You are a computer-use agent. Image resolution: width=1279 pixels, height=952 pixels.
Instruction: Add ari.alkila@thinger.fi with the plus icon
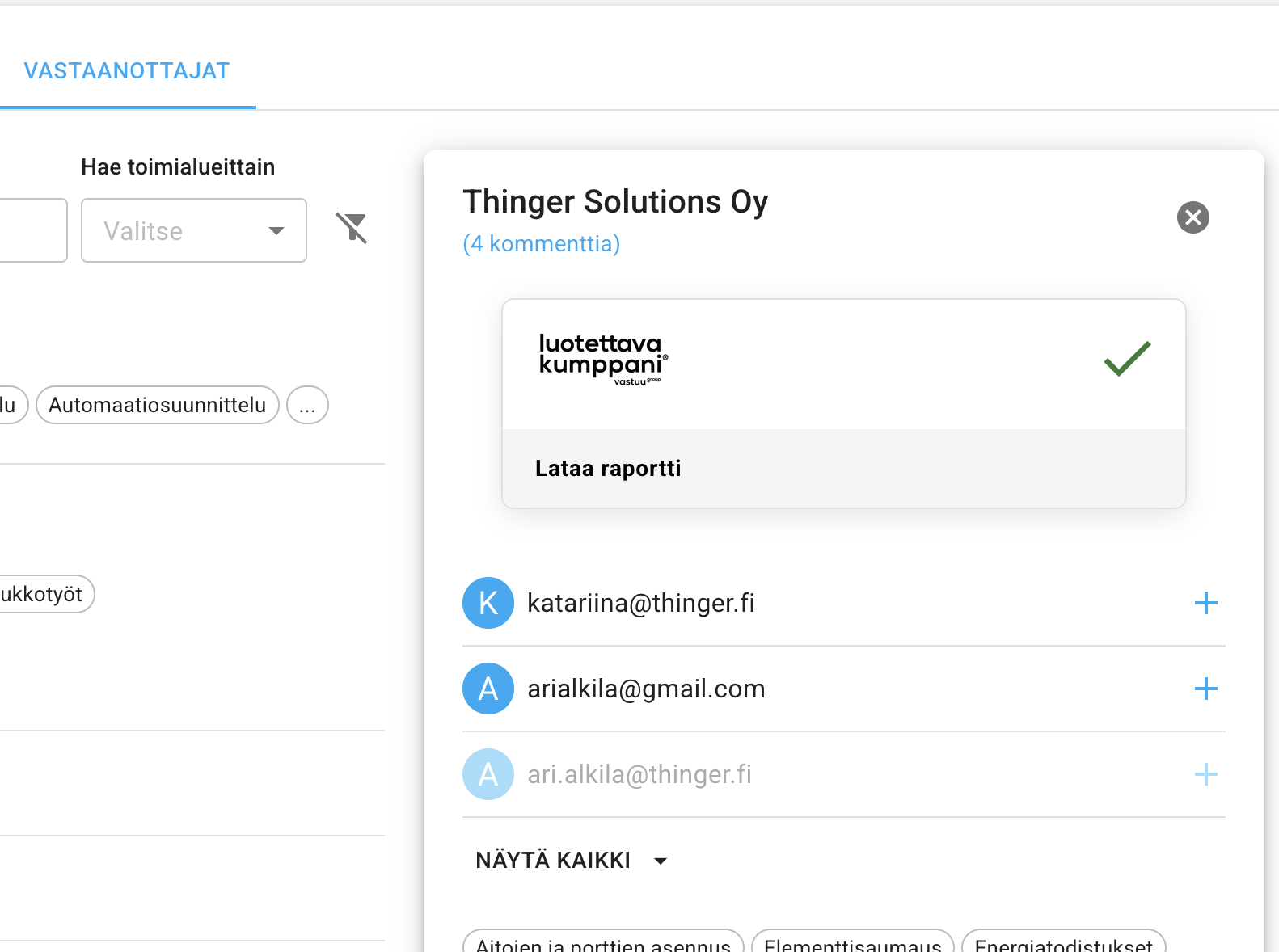[1205, 774]
